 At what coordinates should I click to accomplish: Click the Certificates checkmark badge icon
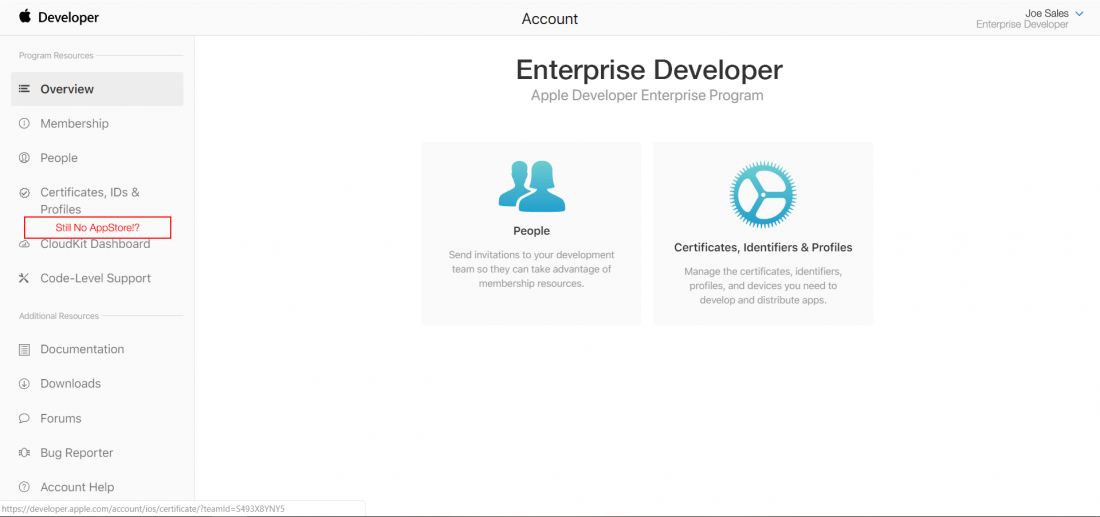[x=25, y=192]
